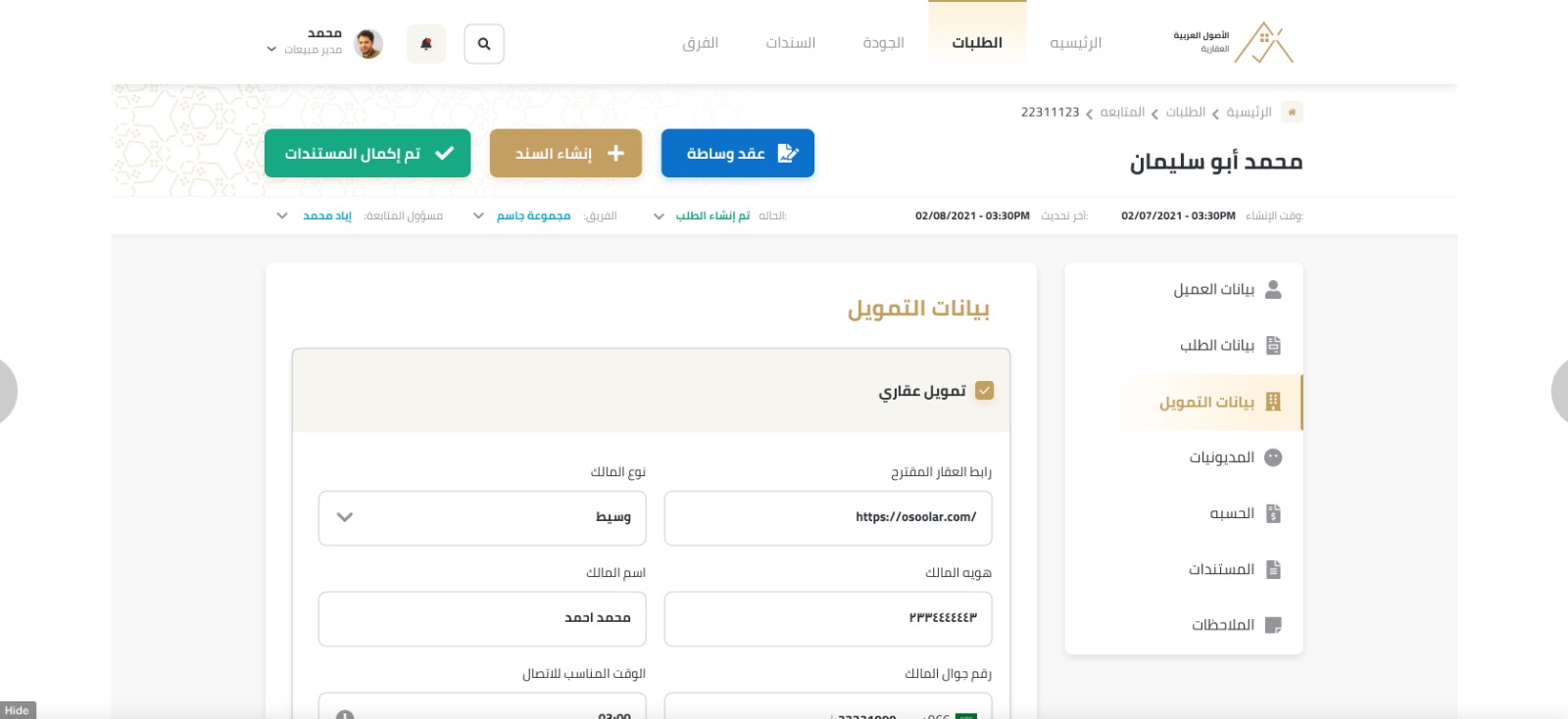Click the الرئيسية breadcrumb link

[1249, 113]
